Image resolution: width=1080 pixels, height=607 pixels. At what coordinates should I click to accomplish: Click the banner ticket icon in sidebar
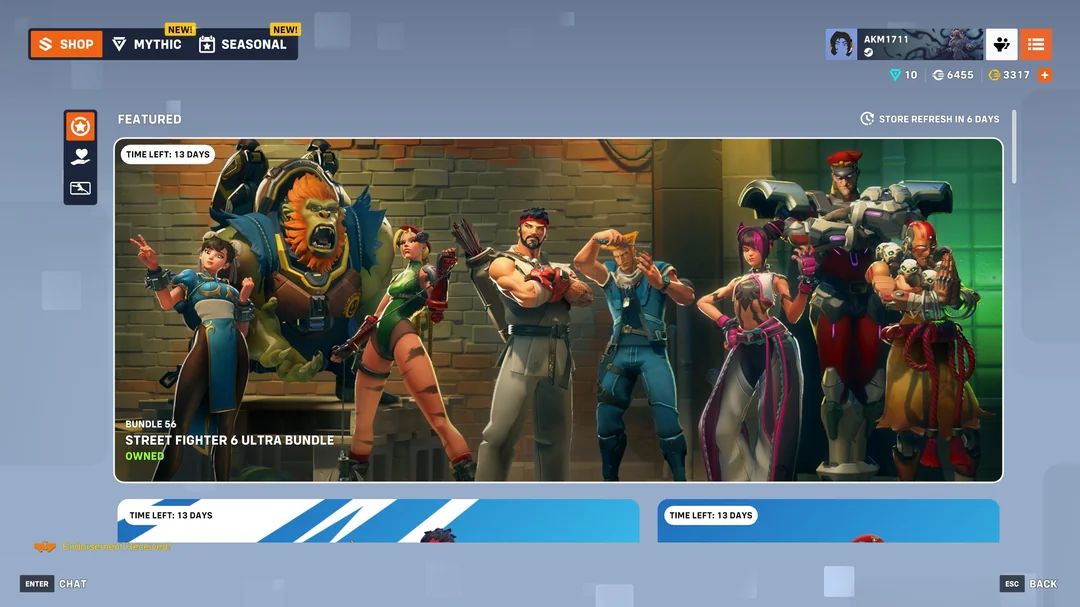tap(80, 188)
